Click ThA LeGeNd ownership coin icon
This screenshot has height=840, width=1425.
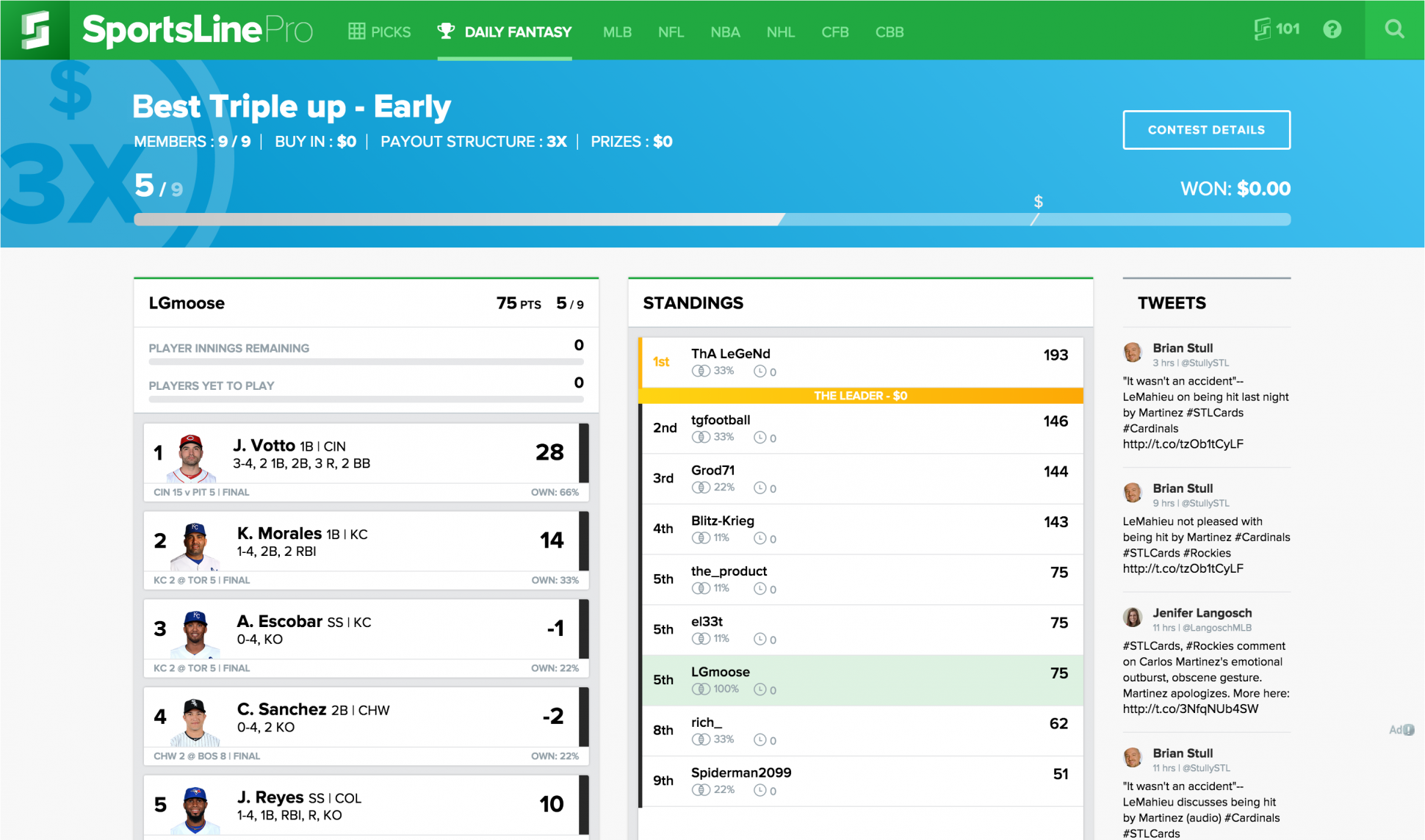click(701, 372)
